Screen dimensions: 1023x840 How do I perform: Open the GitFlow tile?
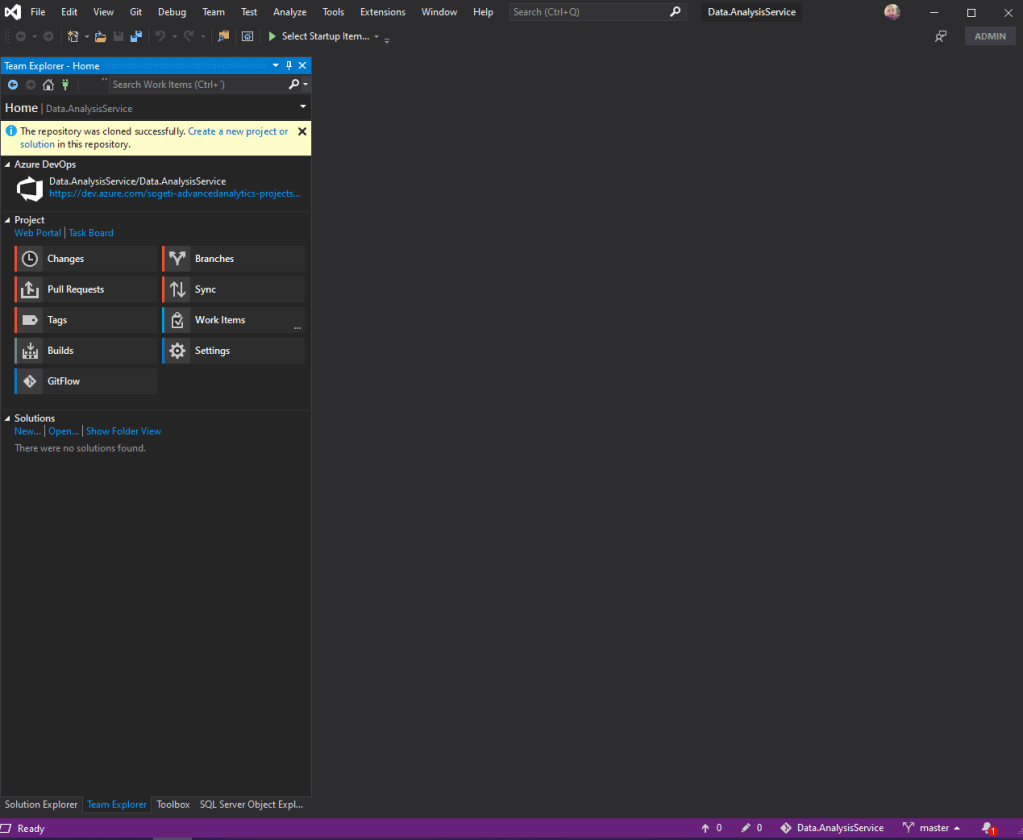86,382
